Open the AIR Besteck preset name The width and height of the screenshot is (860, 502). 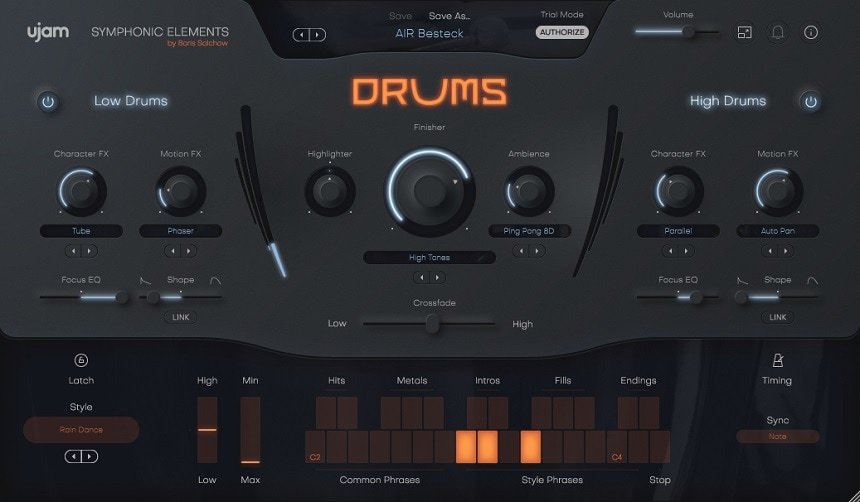[x=429, y=33]
